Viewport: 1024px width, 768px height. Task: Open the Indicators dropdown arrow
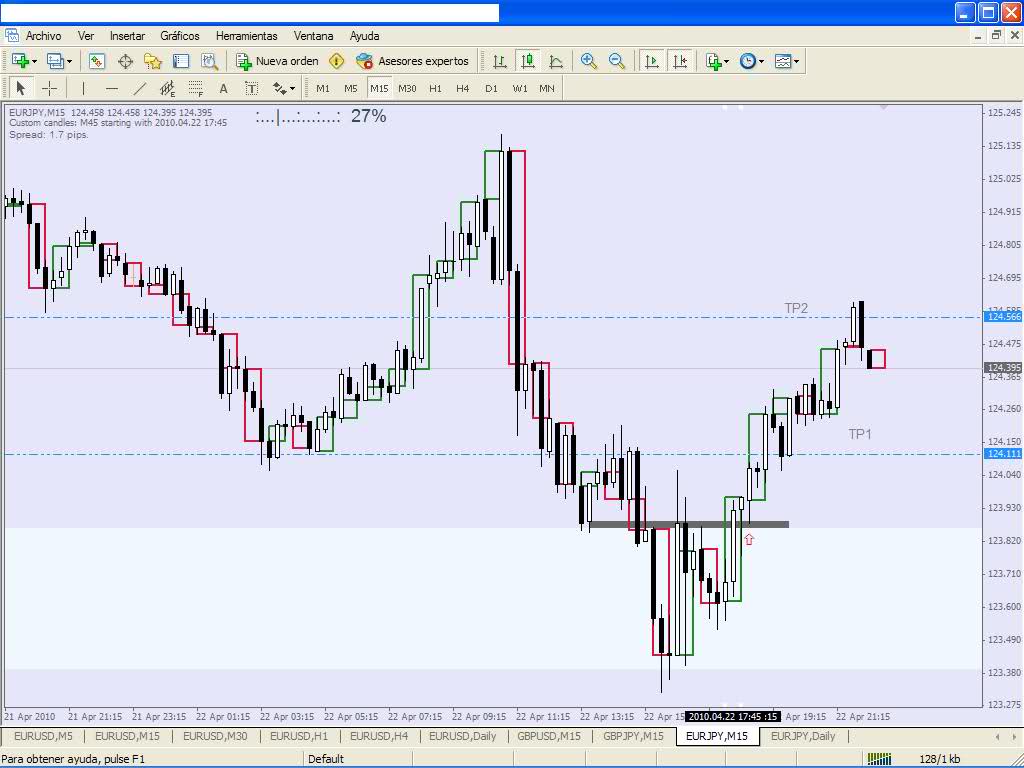pos(727,61)
